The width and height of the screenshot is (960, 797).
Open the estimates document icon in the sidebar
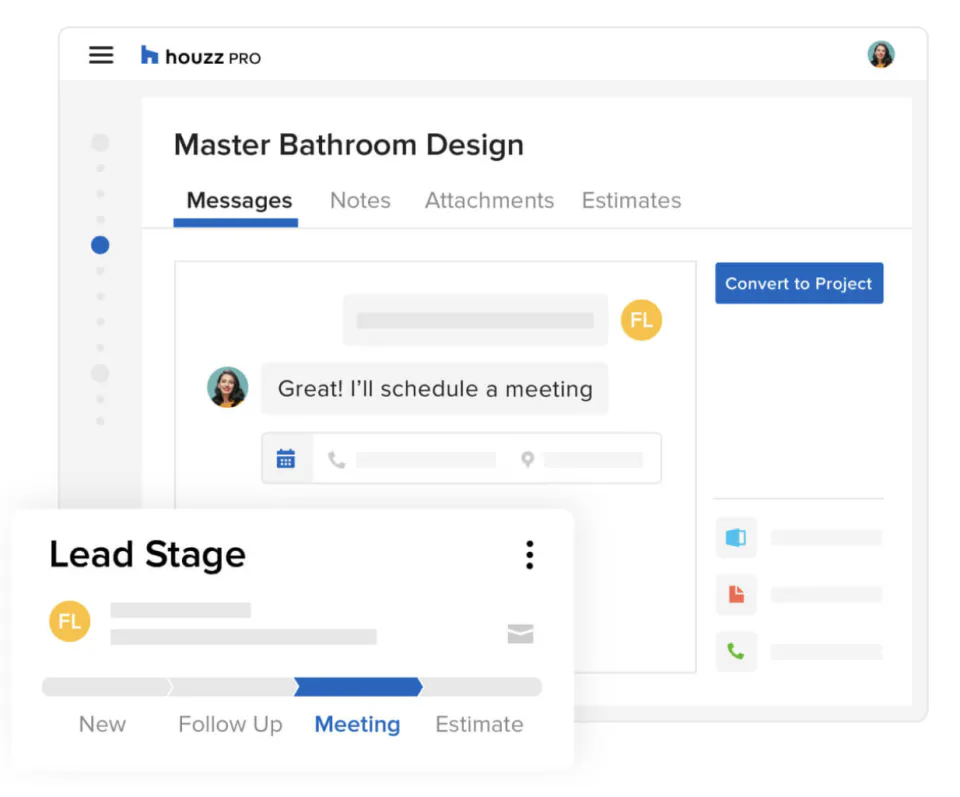tap(736, 537)
